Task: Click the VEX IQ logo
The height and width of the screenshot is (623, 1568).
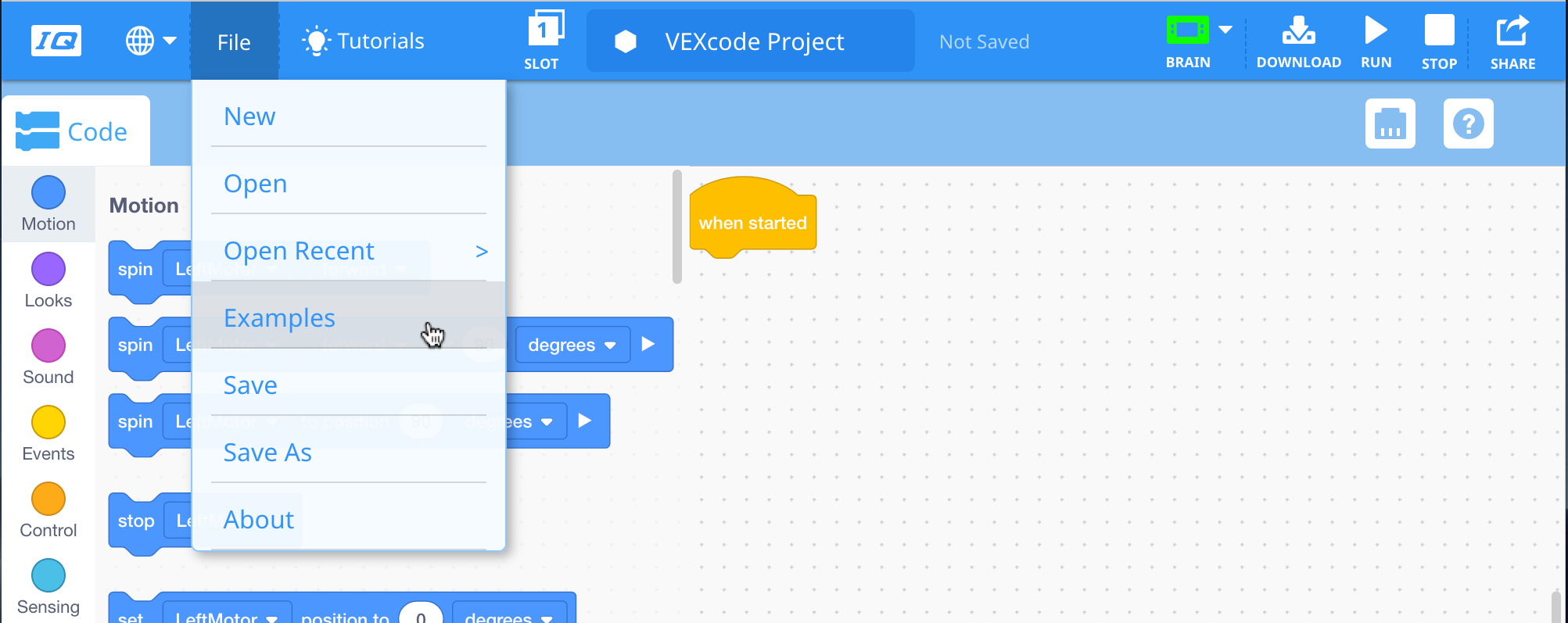Action: pyautogui.click(x=56, y=41)
